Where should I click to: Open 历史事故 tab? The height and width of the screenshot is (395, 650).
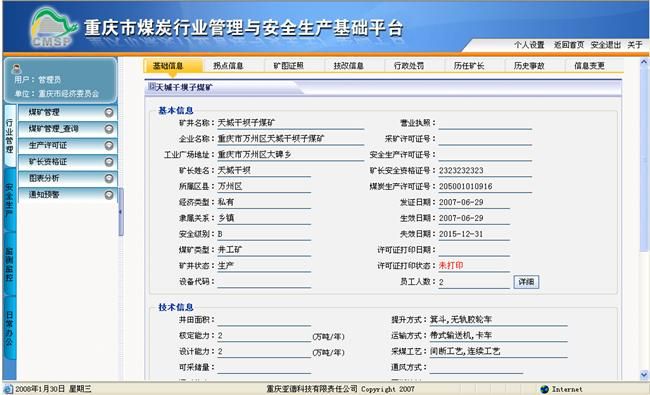(x=529, y=66)
